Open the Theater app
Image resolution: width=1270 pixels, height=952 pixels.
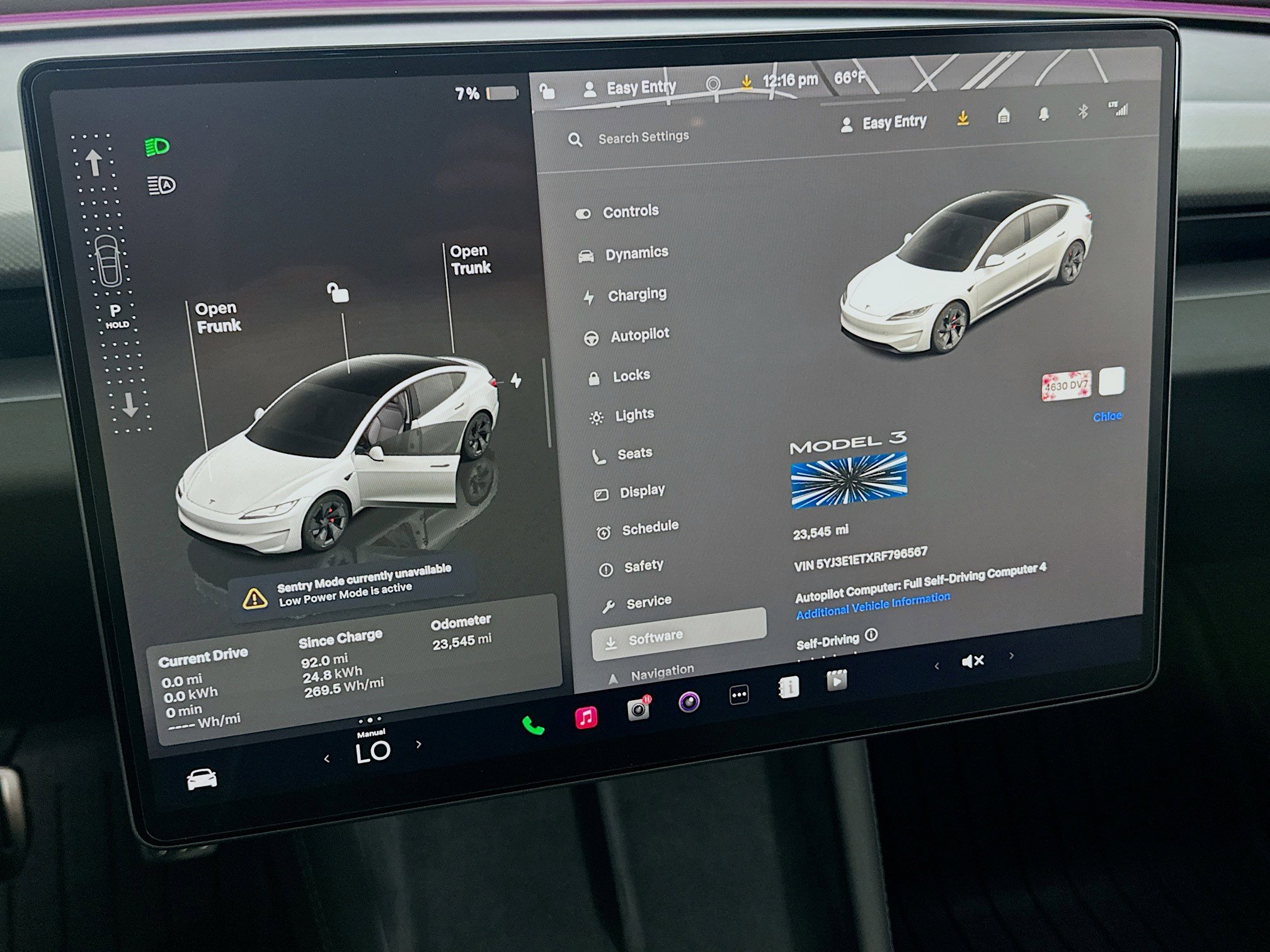coord(837,681)
